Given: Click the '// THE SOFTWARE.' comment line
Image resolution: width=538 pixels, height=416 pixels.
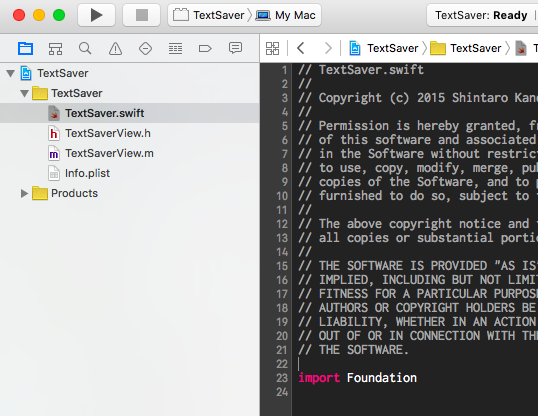Looking at the screenshot, I should point(353,350).
